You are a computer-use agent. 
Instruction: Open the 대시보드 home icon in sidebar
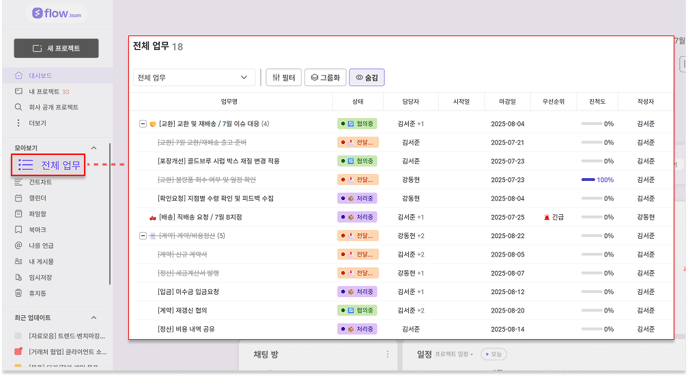pos(18,75)
